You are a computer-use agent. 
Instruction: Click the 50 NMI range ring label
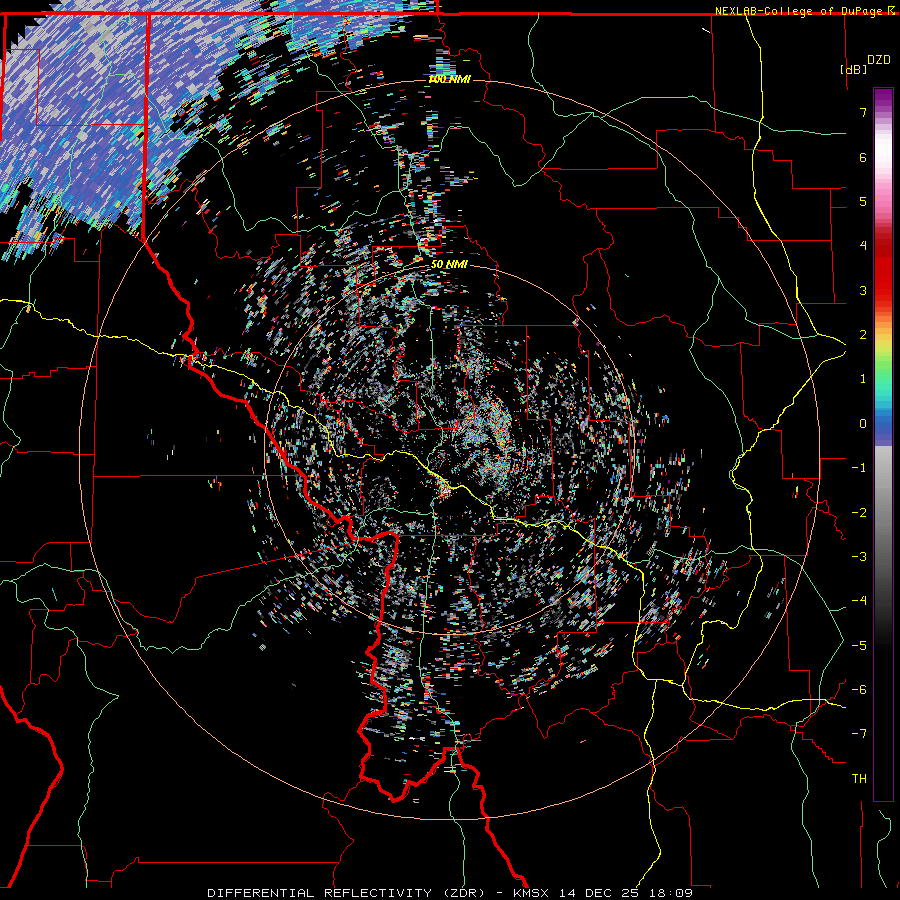pos(449,264)
